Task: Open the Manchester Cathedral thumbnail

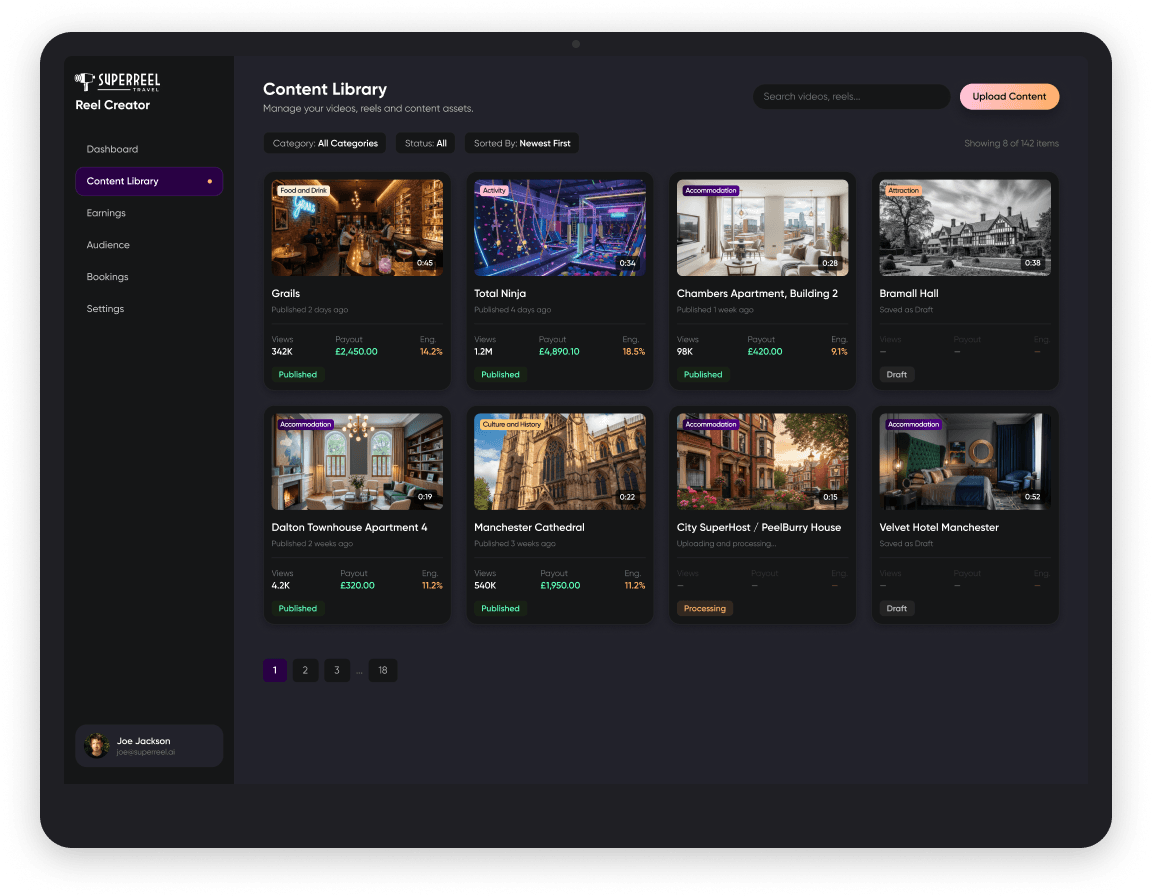Action: pos(560,461)
